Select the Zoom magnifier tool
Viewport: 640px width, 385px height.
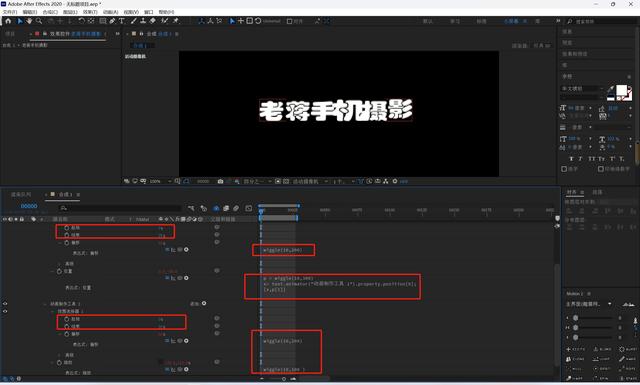click(39, 21)
